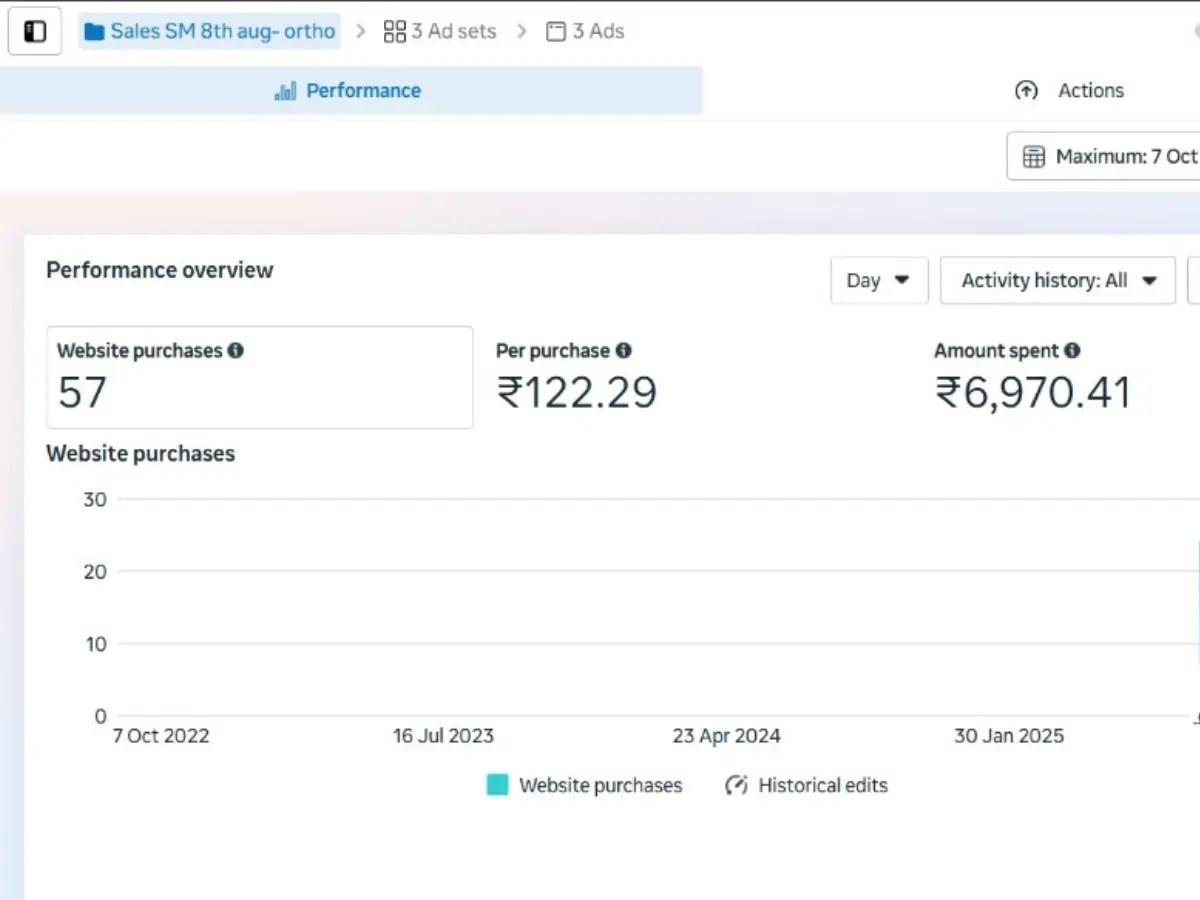This screenshot has height=900, width=1200.
Task: Click the campaign folder icon
Action: click(94, 32)
